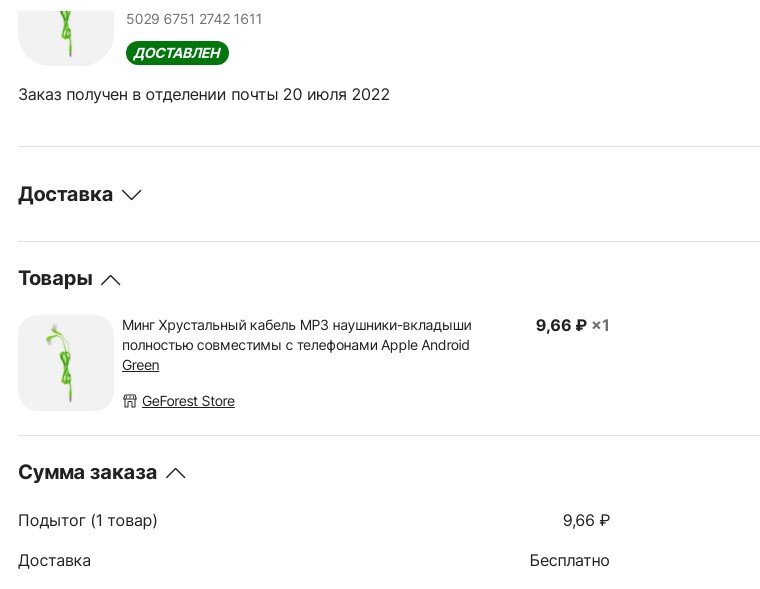The height and width of the screenshot is (589, 760).
Task: Click the order thumbnail near tracking number
Action: coord(66,32)
